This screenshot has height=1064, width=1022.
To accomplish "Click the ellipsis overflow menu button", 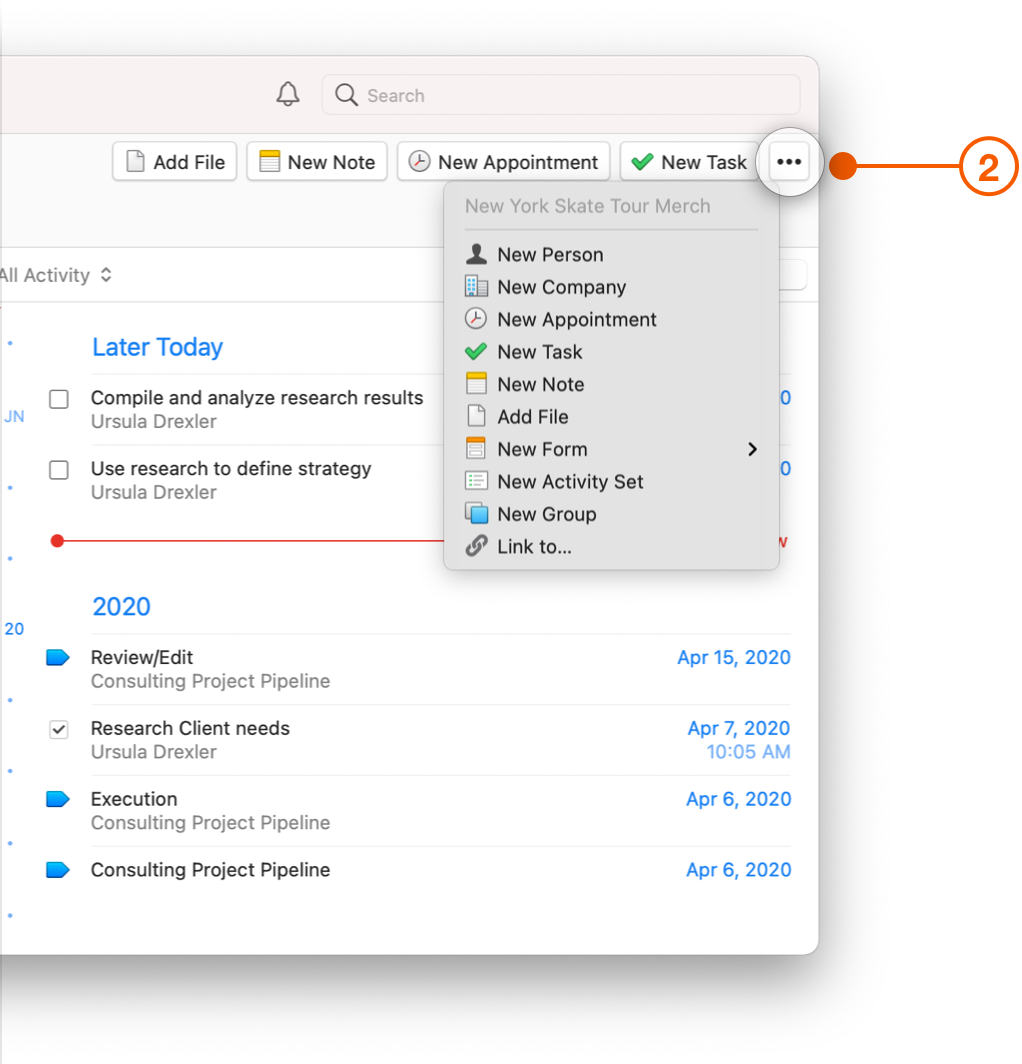I will coord(788,161).
